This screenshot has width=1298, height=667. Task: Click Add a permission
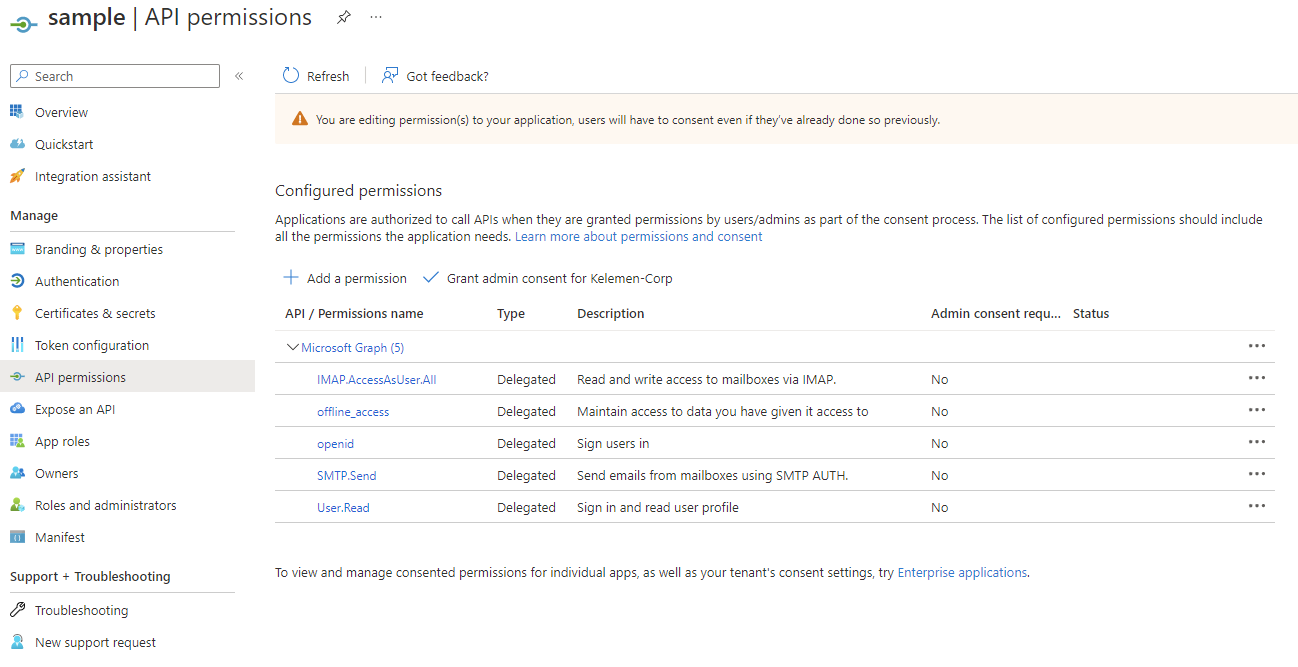346,278
